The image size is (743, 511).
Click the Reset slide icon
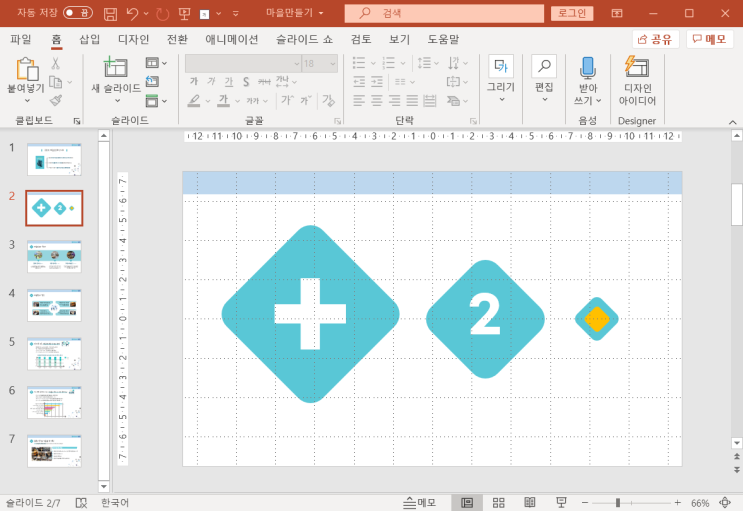point(152,82)
